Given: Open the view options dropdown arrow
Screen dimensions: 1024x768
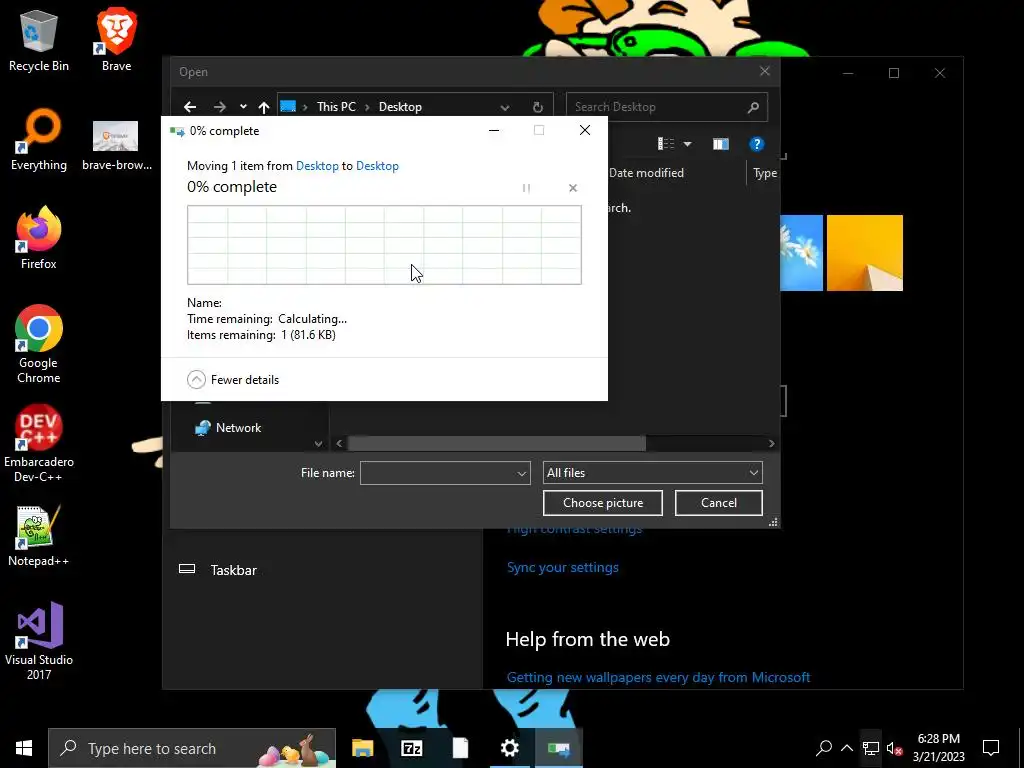Looking at the screenshot, I should point(687,144).
